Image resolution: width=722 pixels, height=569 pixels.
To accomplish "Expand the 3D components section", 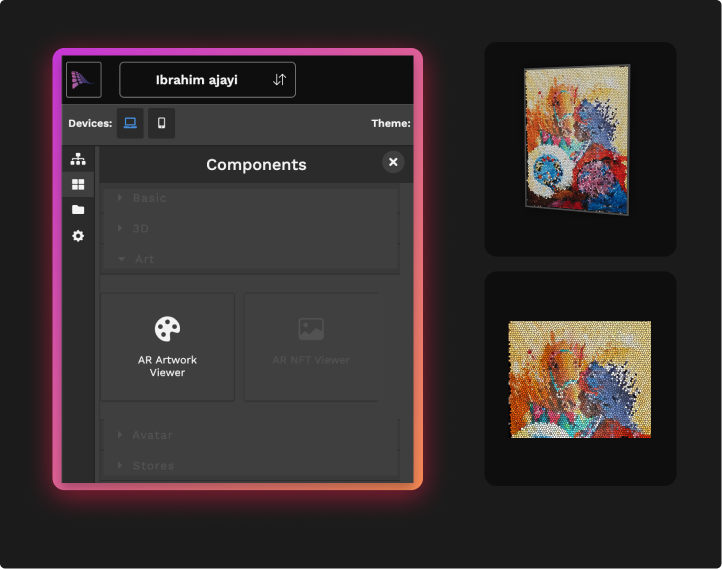I will [x=141, y=229].
